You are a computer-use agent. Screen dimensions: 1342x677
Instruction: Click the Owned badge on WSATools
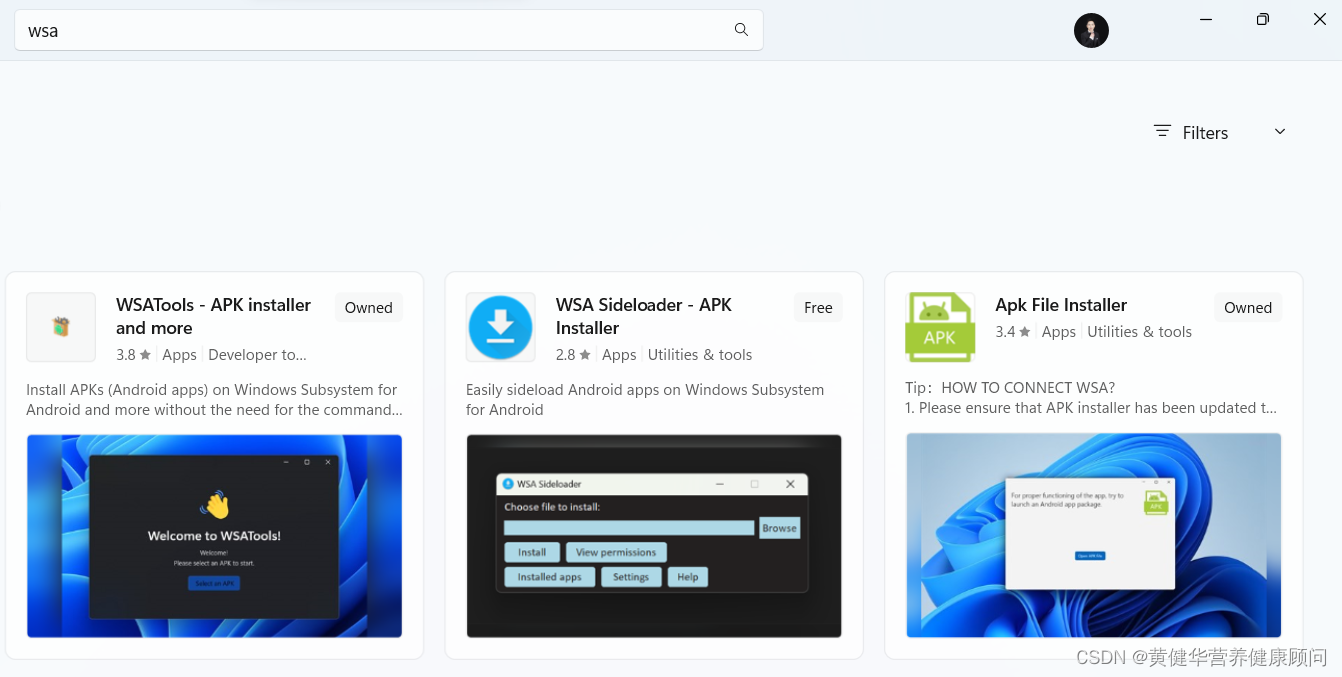(x=368, y=308)
